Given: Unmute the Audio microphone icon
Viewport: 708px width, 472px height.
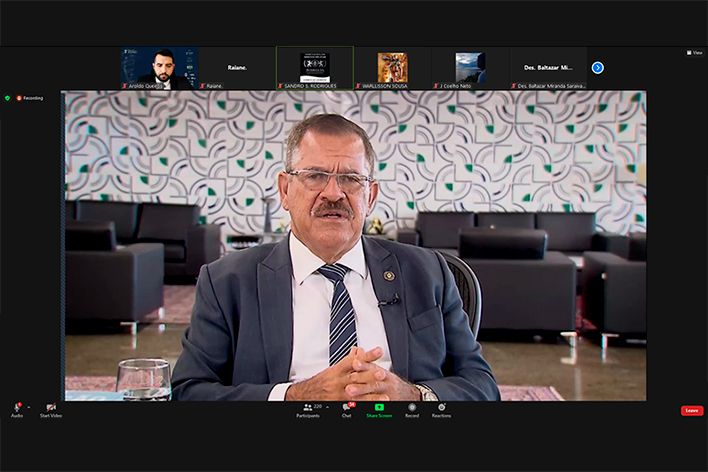Looking at the screenshot, I should (x=17, y=407).
